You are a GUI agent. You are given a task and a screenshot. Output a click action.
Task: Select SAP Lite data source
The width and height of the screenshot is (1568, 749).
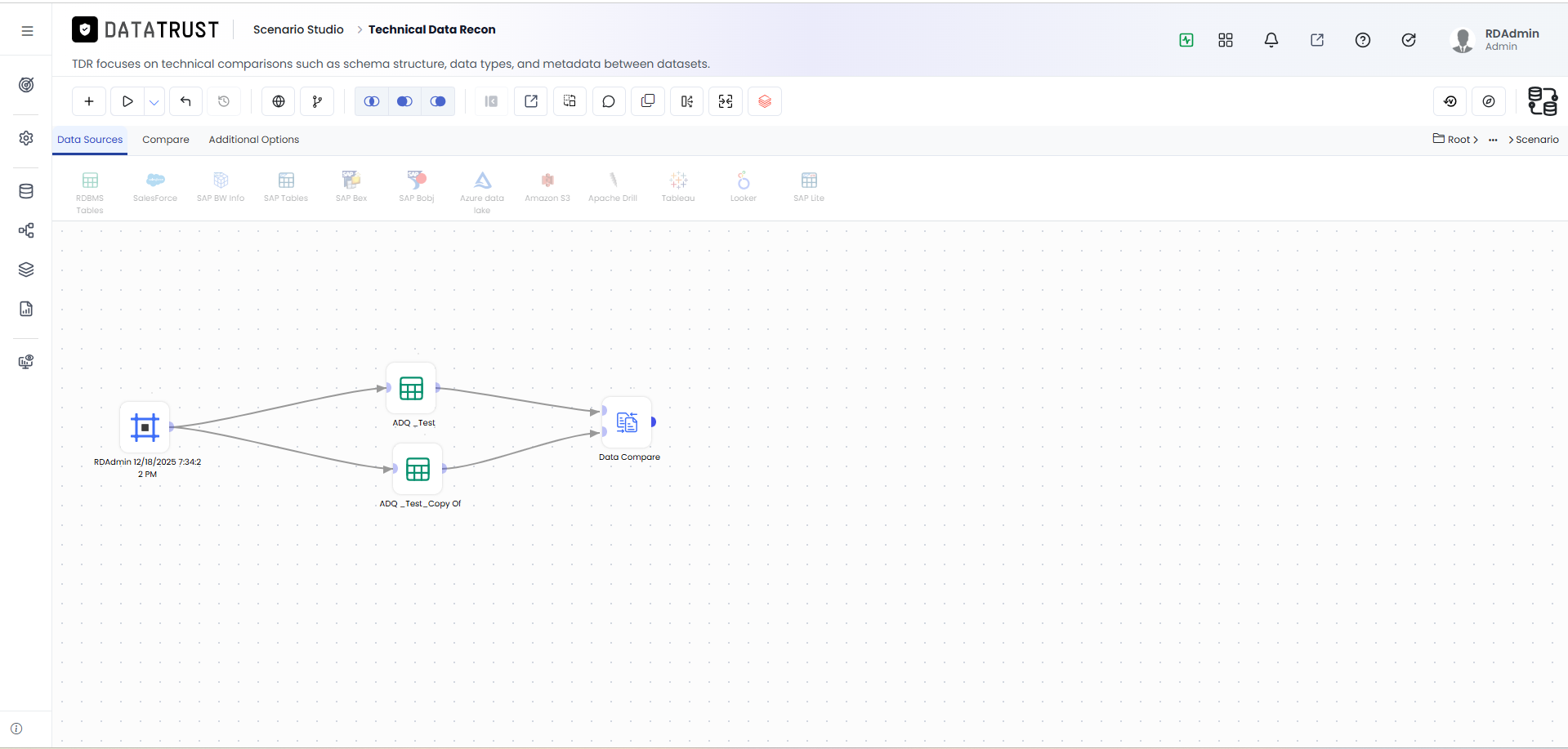point(809,187)
